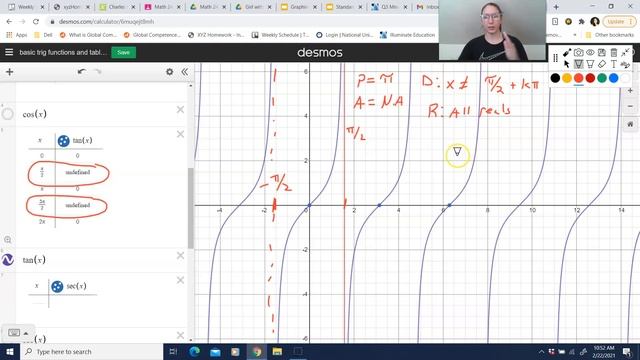Pick the green pen color
This screenshot has width=640, height=360.
pyautogui.click(x=602, y=78)
